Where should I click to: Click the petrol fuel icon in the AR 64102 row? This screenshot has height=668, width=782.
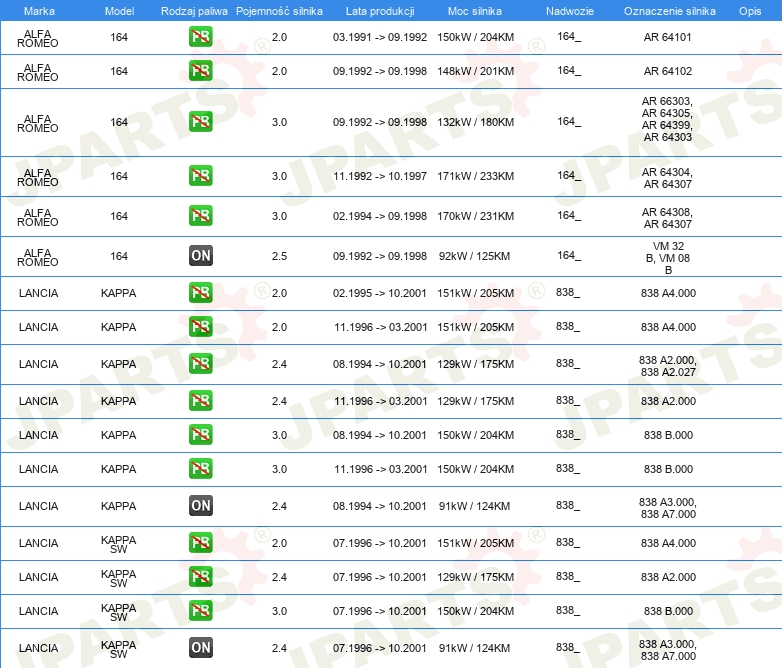pos(200,71)
